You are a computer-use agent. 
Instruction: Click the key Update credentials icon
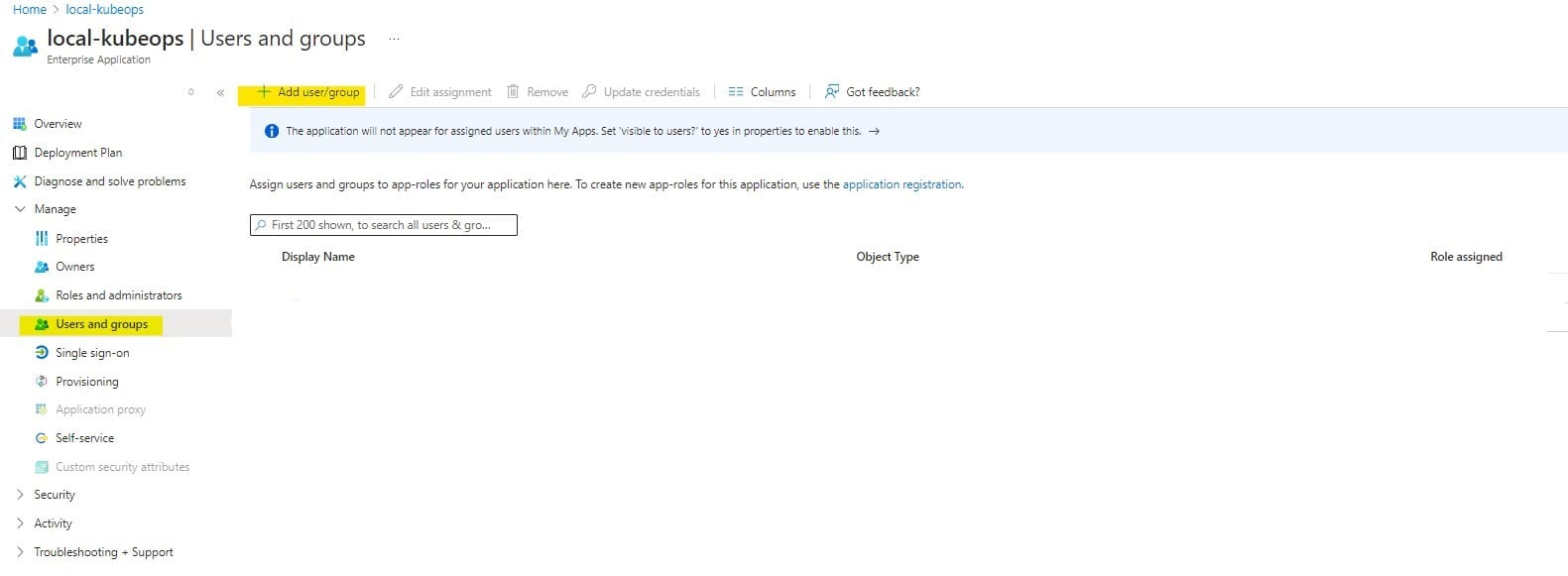(x=589, y=92)
